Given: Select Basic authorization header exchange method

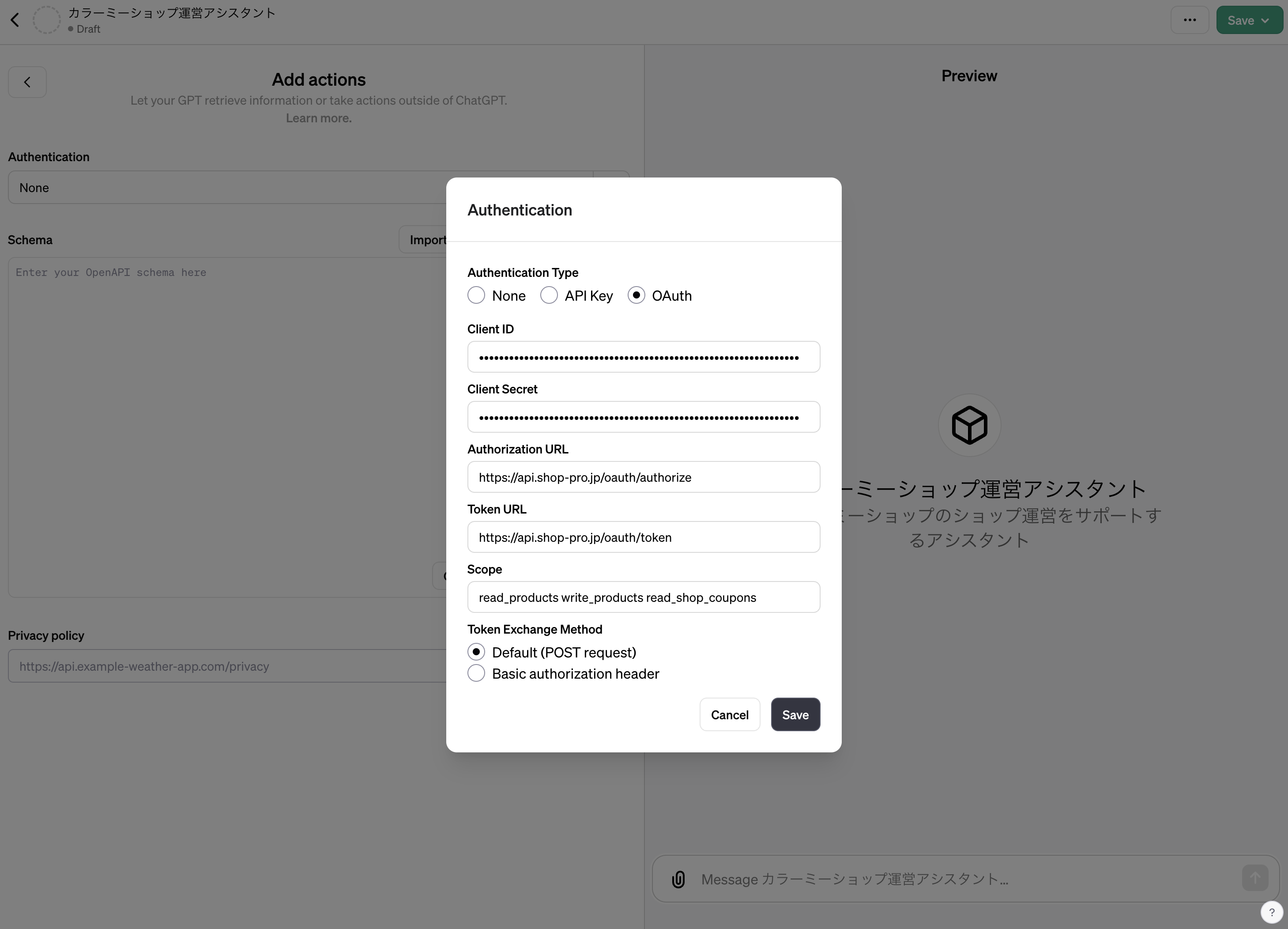Looking at the screenshot, I should [476, 673].
